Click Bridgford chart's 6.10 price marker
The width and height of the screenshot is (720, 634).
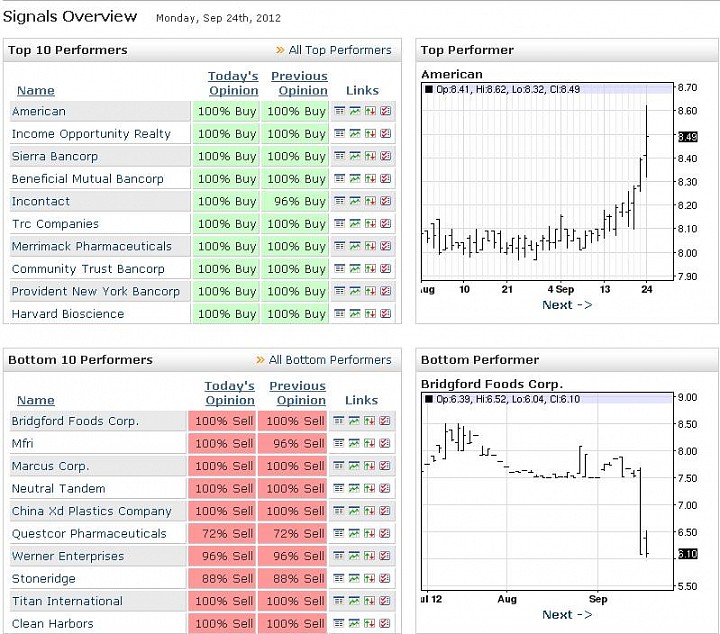tap(688, 554)
